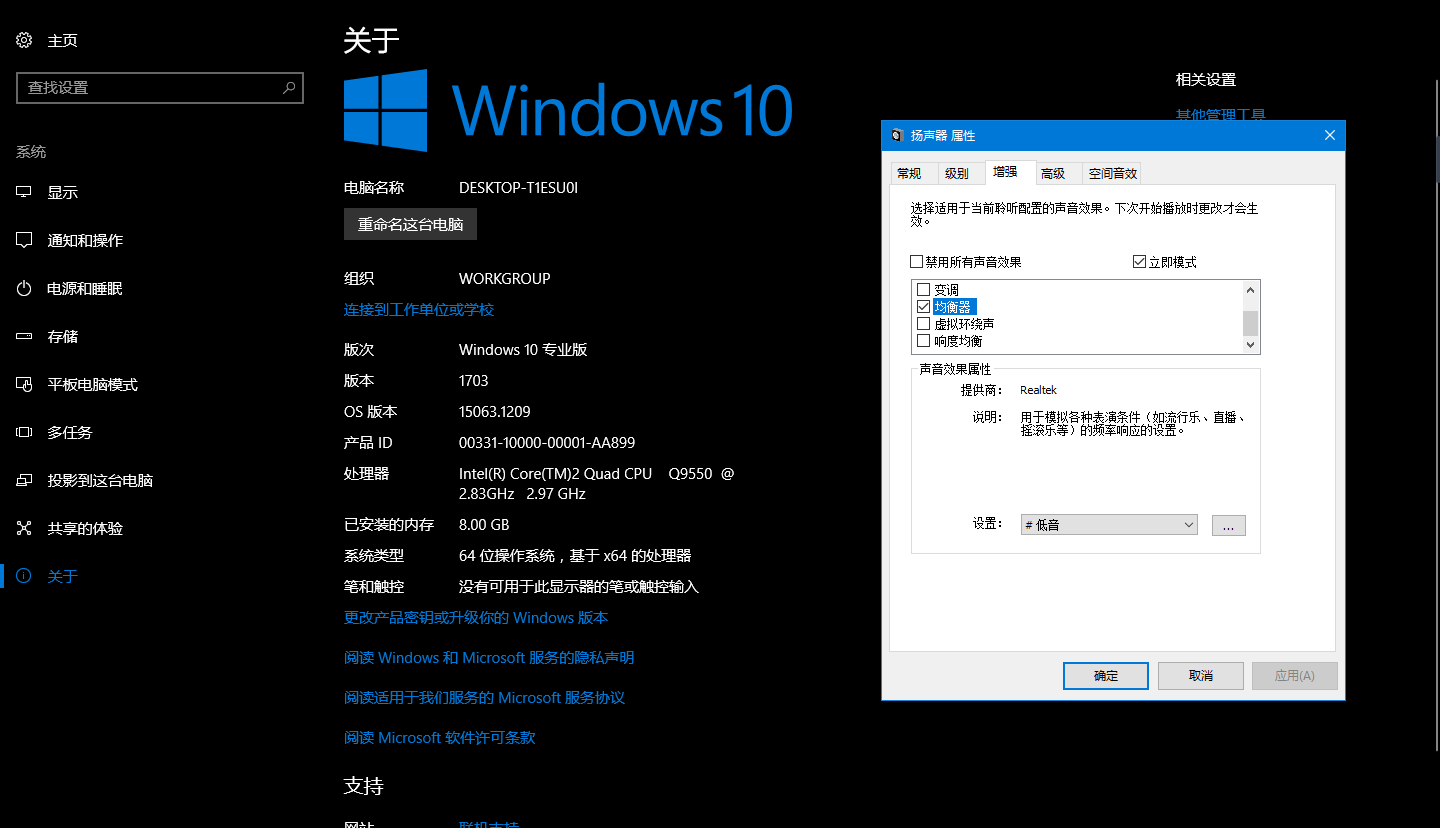
Task: Click the Windows logo on About page
Action: tap(385, 110)
